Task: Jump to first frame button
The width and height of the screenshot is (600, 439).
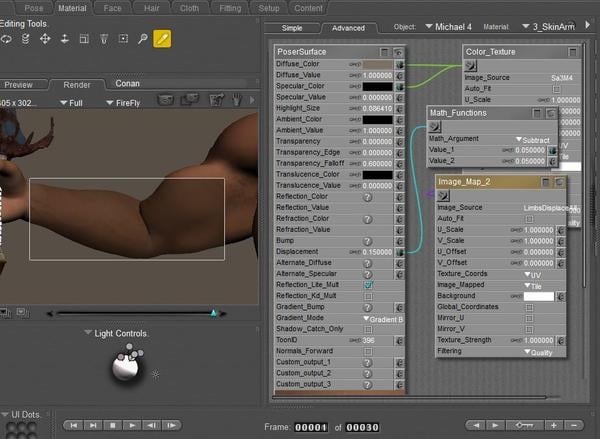Action: click(74, 425)
